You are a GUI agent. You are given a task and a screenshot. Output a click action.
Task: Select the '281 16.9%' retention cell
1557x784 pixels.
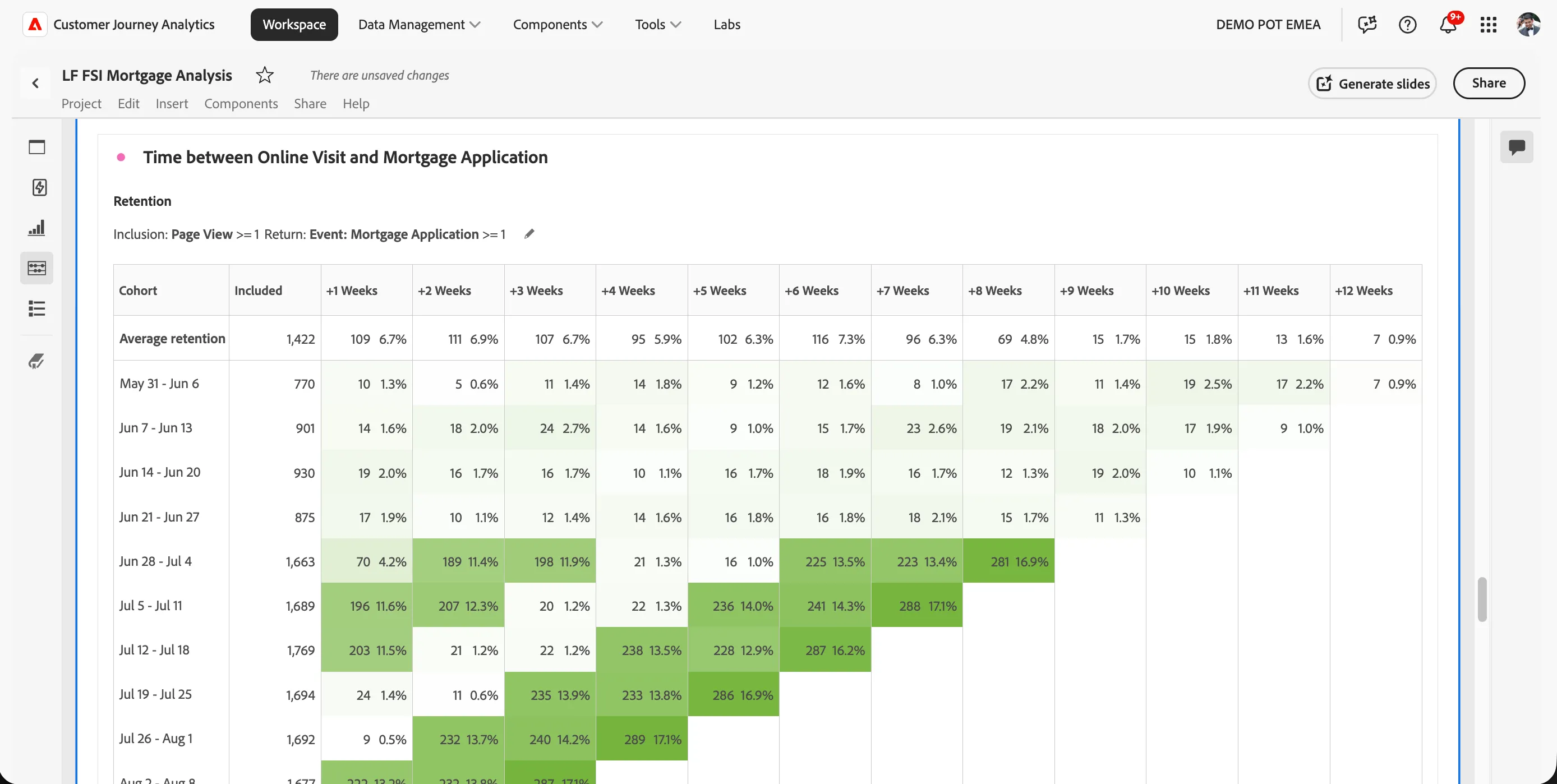1008,561
